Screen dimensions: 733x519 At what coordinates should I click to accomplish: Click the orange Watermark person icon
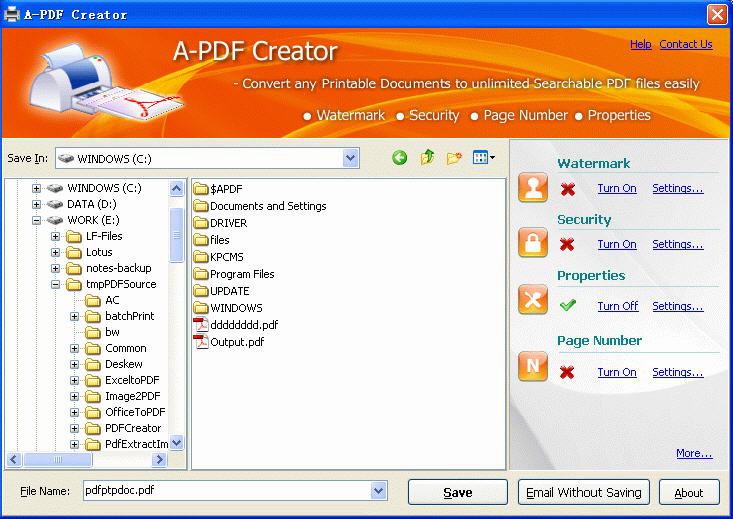coord(533,187)
